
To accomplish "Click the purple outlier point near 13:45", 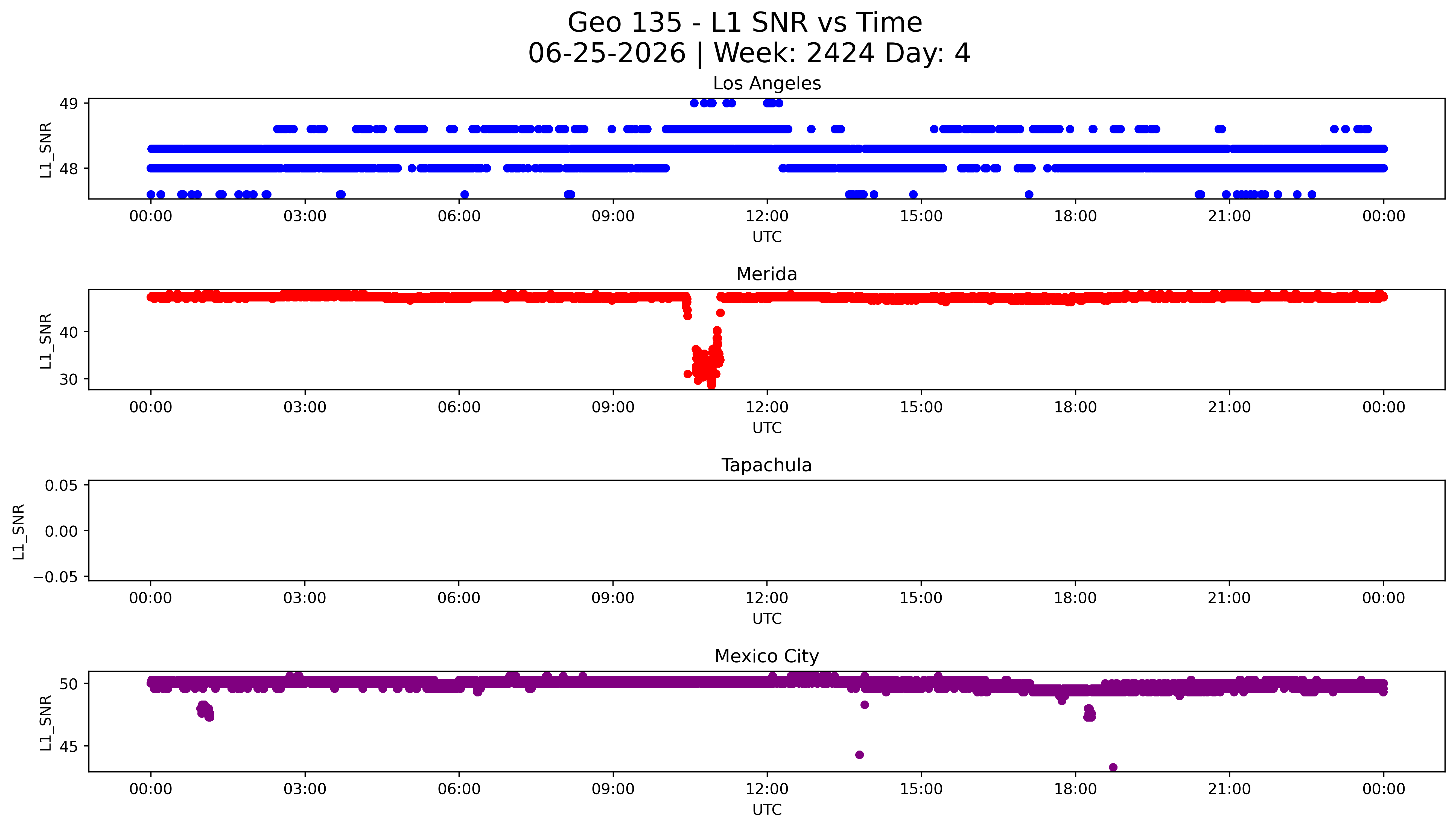I will 860,755.
